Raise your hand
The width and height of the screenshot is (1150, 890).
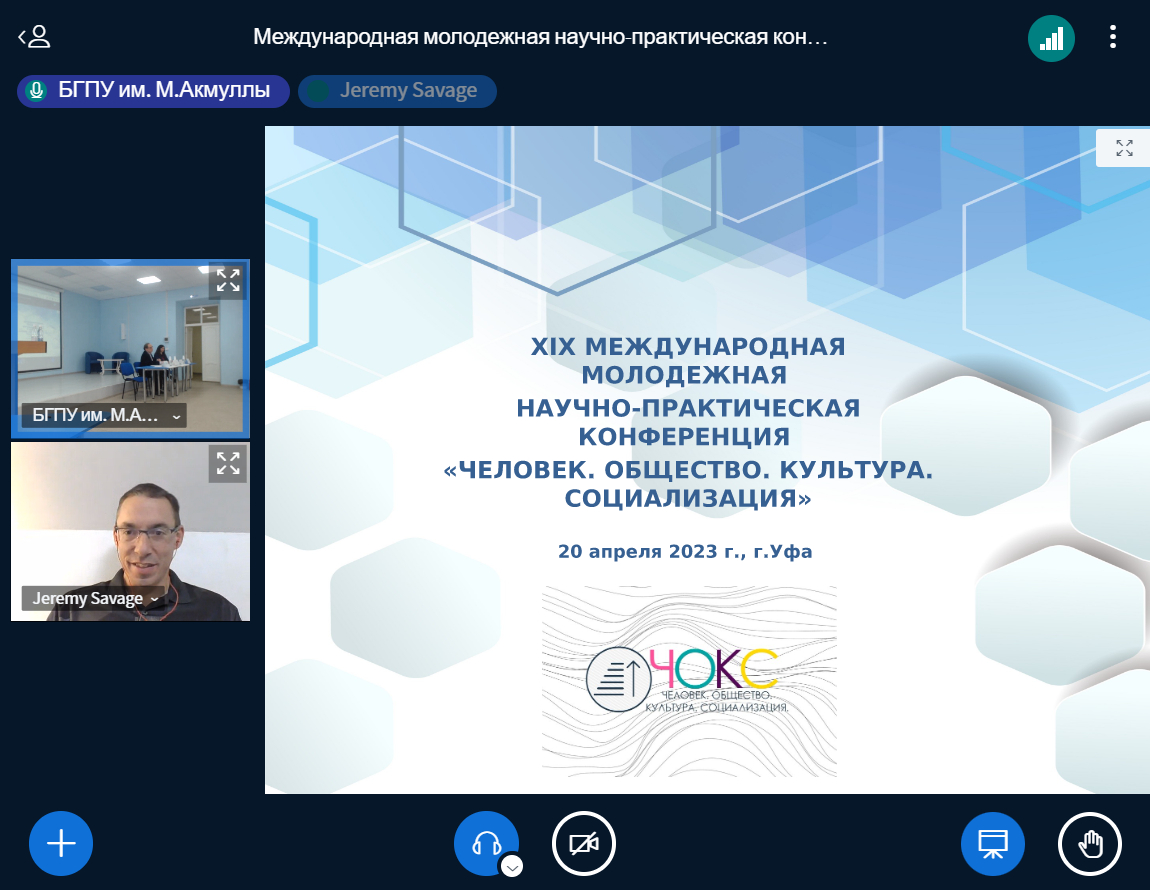1089,844
